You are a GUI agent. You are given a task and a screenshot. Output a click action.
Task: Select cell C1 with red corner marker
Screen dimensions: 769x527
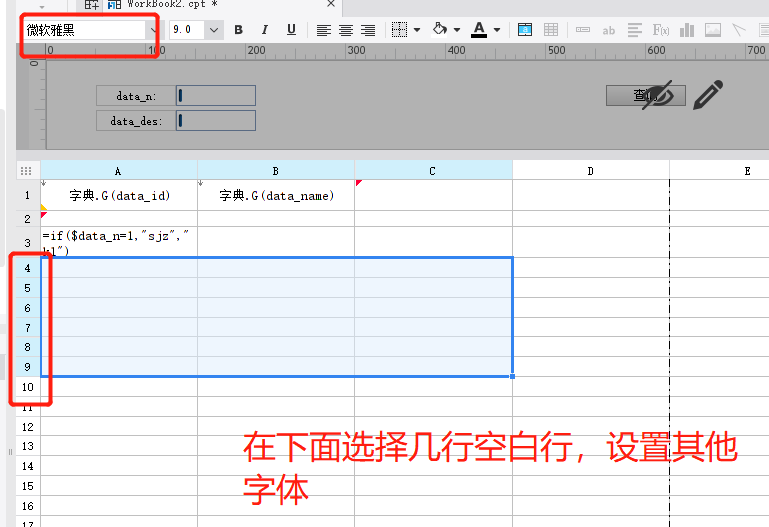click(x=434, y=195)
